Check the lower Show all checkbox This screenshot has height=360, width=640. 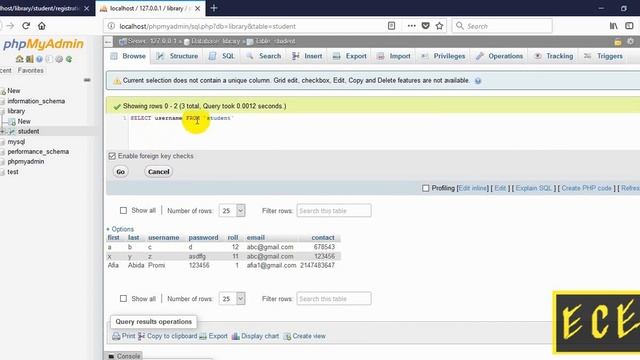[x=123, y=299]
